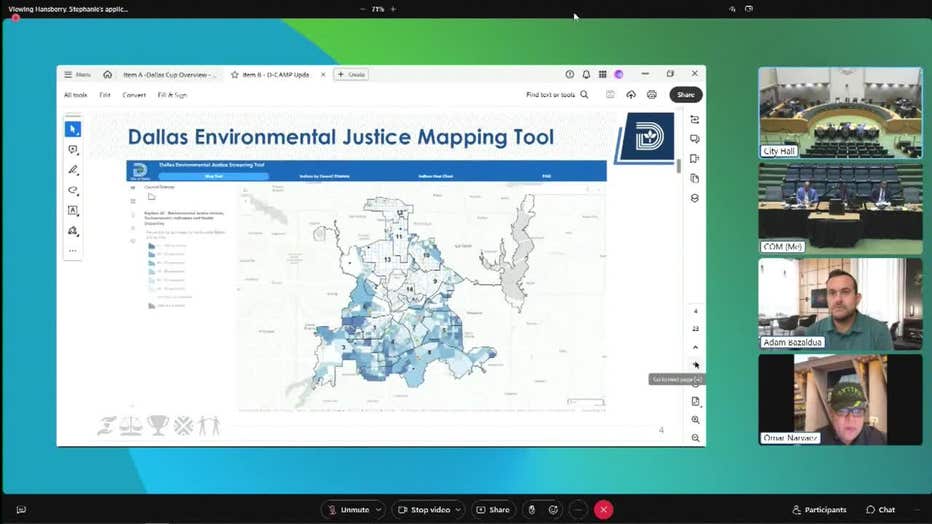Open the Edit menu item
The width and height of the screenshot is (932, 524).
(x=105, y=94)
